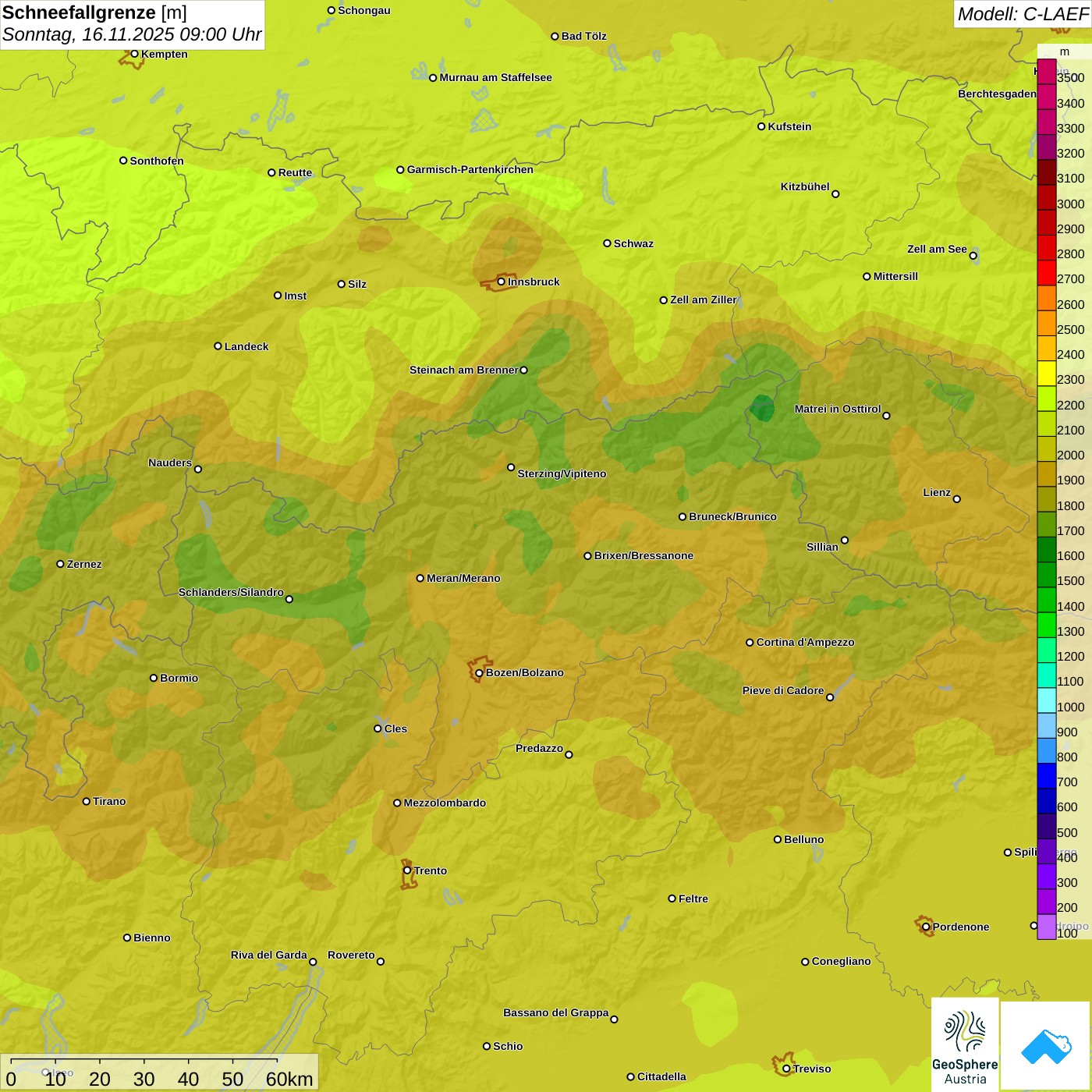
Task: Click the Treviso city marker
Action: pyautogui.click(x=786, y=1069)
